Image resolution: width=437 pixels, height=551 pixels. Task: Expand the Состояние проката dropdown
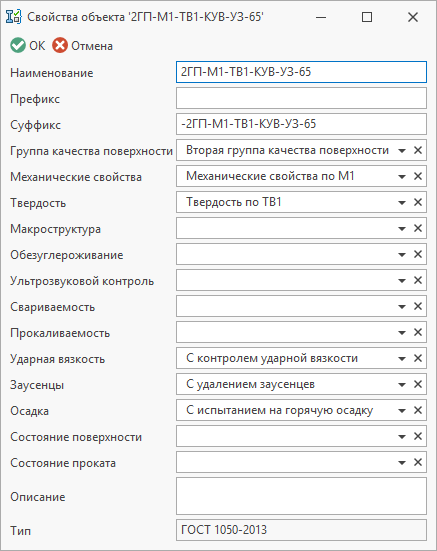402,463
